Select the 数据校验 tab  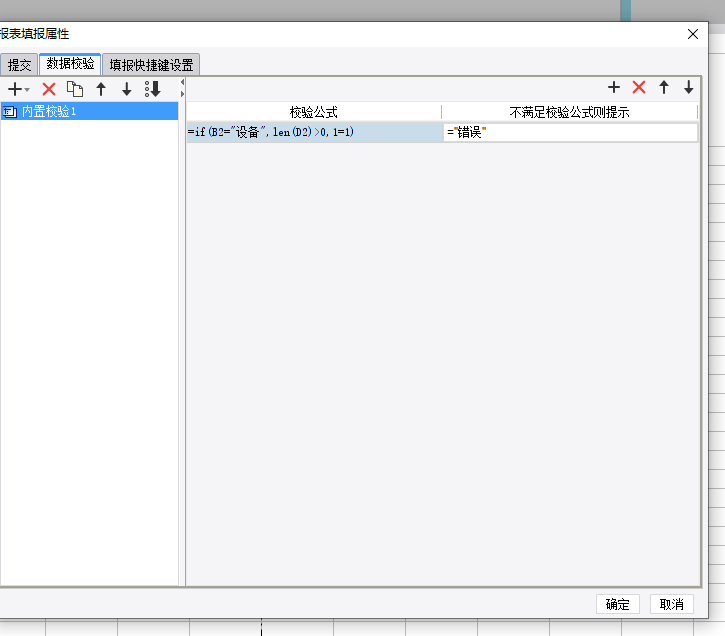pyautogui.click(x=70, y=63)
